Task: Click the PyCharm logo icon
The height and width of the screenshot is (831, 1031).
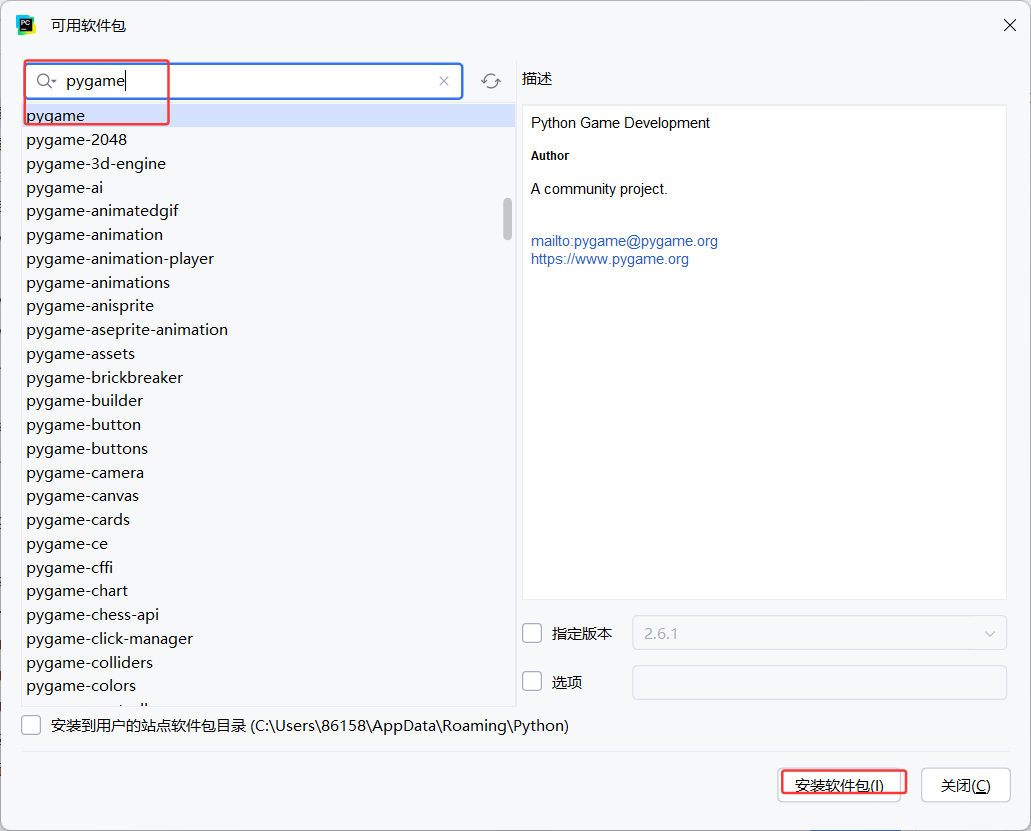Action: (26, 25)
